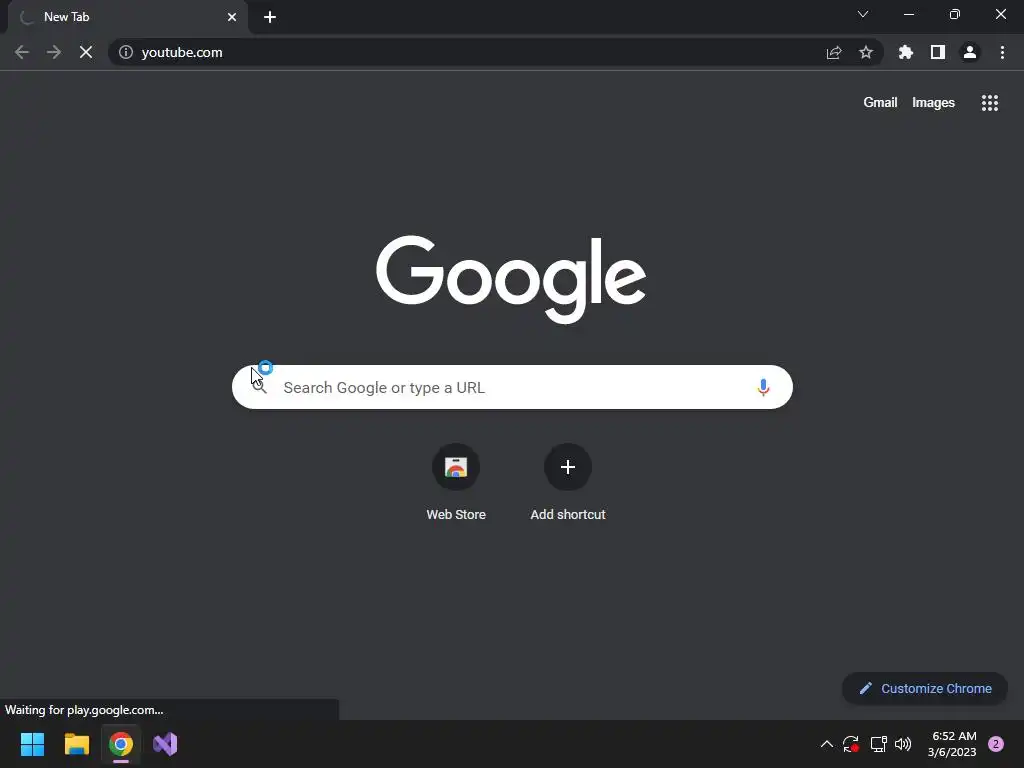Image resolution: width=1024 pixels, height=768 pixels.
Task: Click the Chrome taskbar icon
Action: tap(121, 744)
